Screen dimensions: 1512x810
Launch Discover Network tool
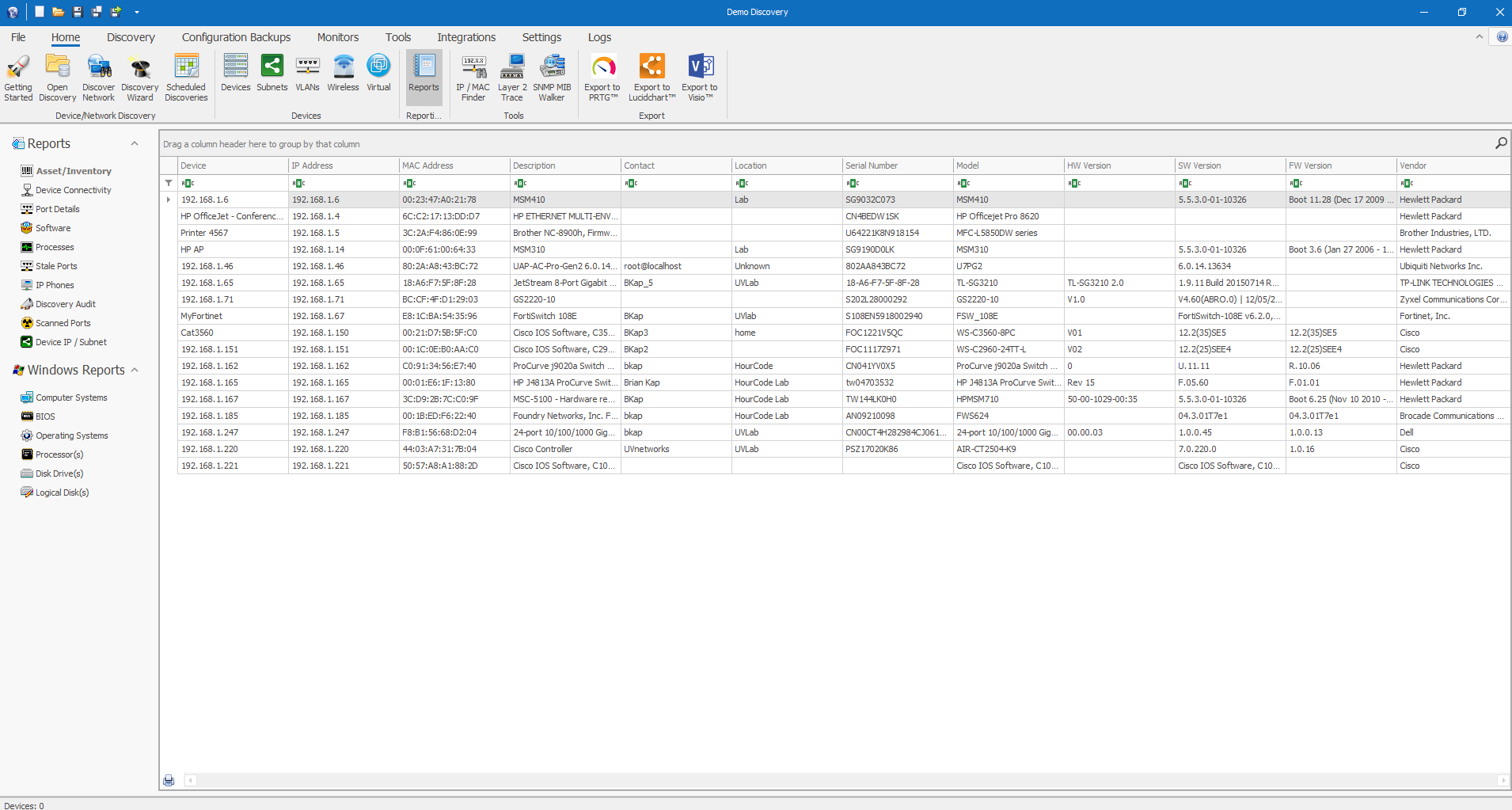coord(99,78)
